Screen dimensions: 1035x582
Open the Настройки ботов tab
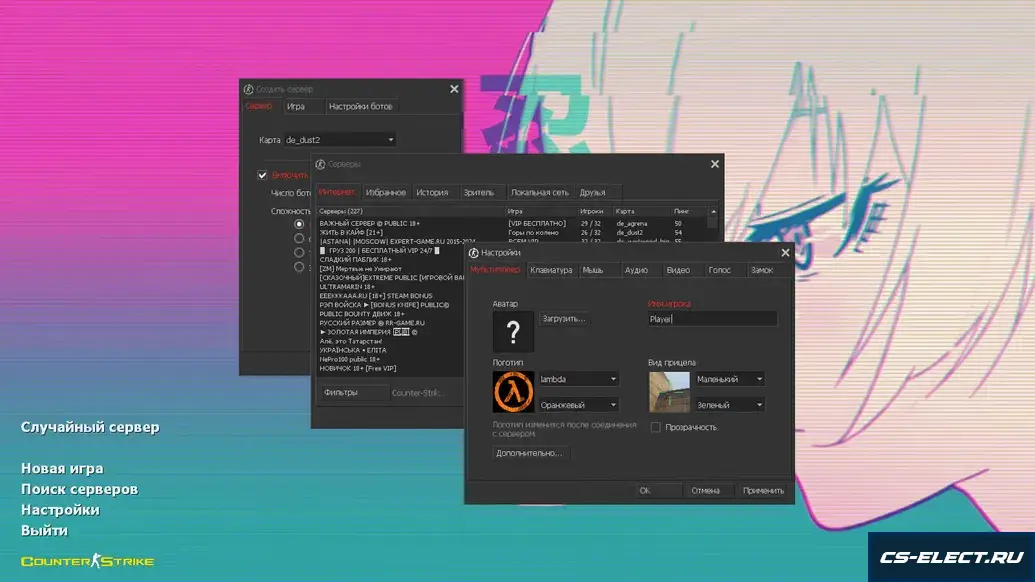click(x=360, y=106)
